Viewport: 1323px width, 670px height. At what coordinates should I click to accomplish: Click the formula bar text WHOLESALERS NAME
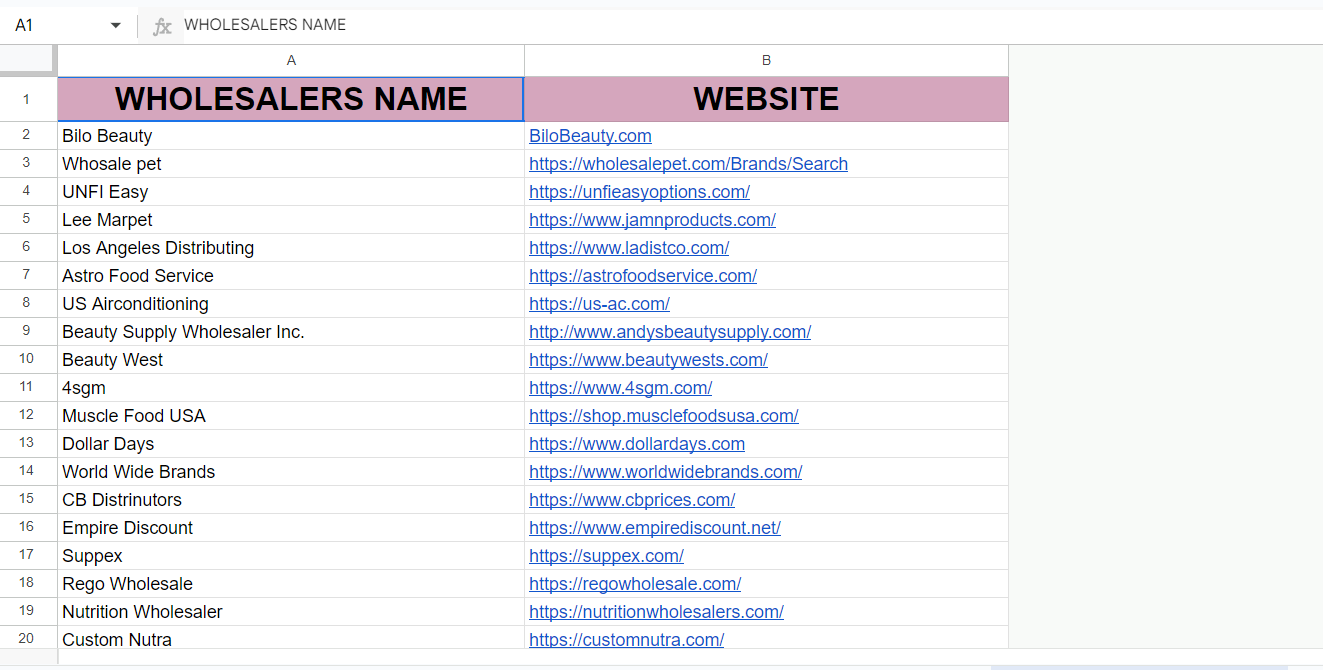265,25
